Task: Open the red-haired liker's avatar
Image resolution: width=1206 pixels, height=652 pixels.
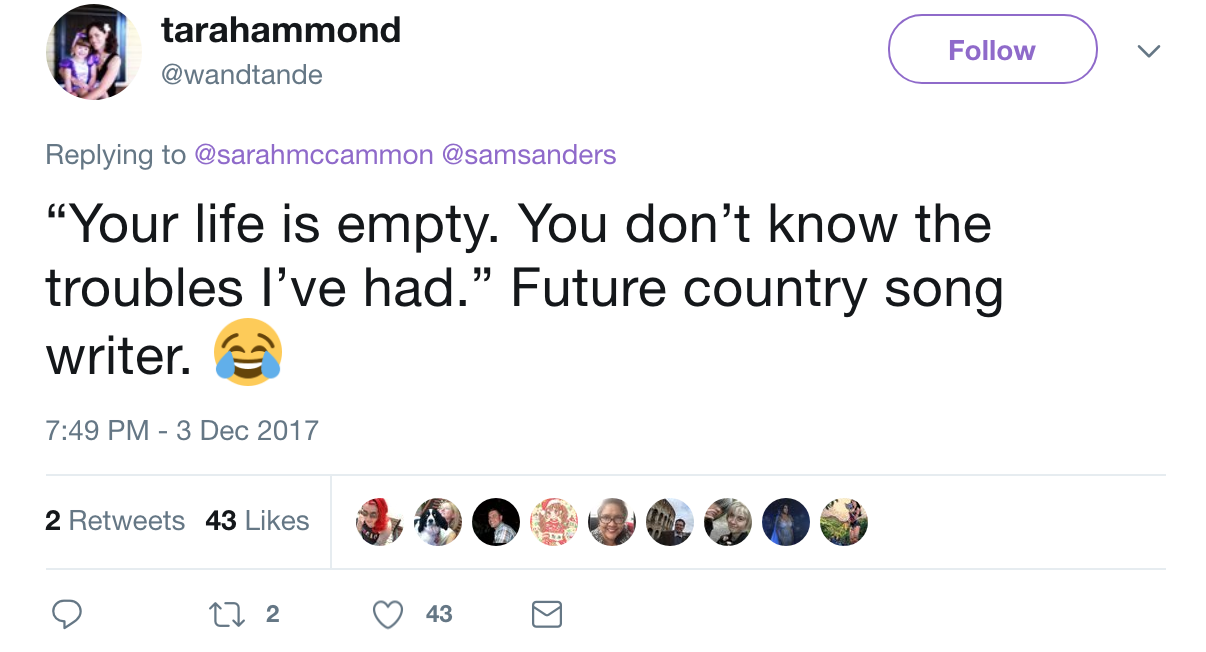Action: point(379,521)
